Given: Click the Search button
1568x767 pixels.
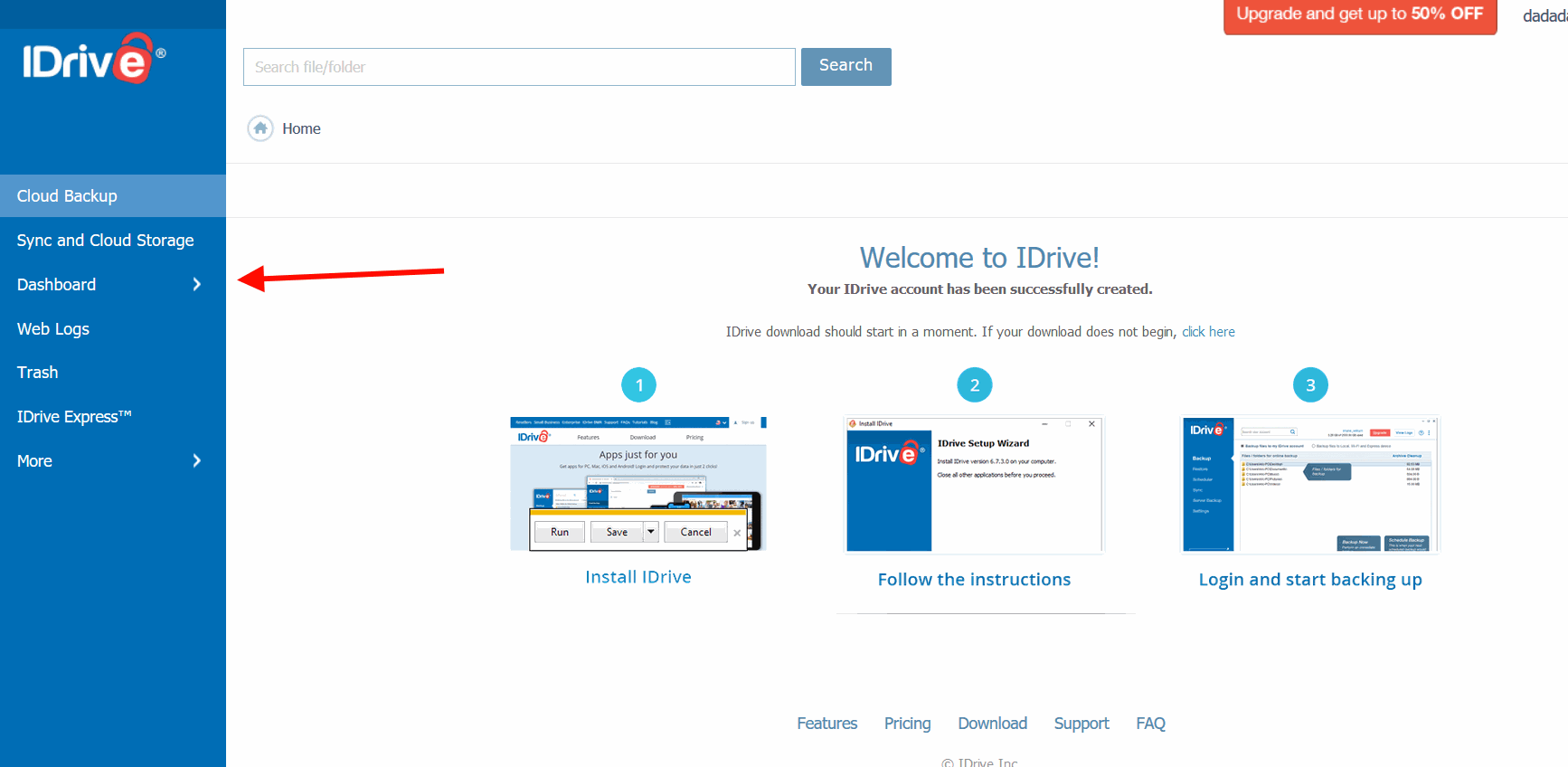Looking at the screenshot, I should [846, 67].
